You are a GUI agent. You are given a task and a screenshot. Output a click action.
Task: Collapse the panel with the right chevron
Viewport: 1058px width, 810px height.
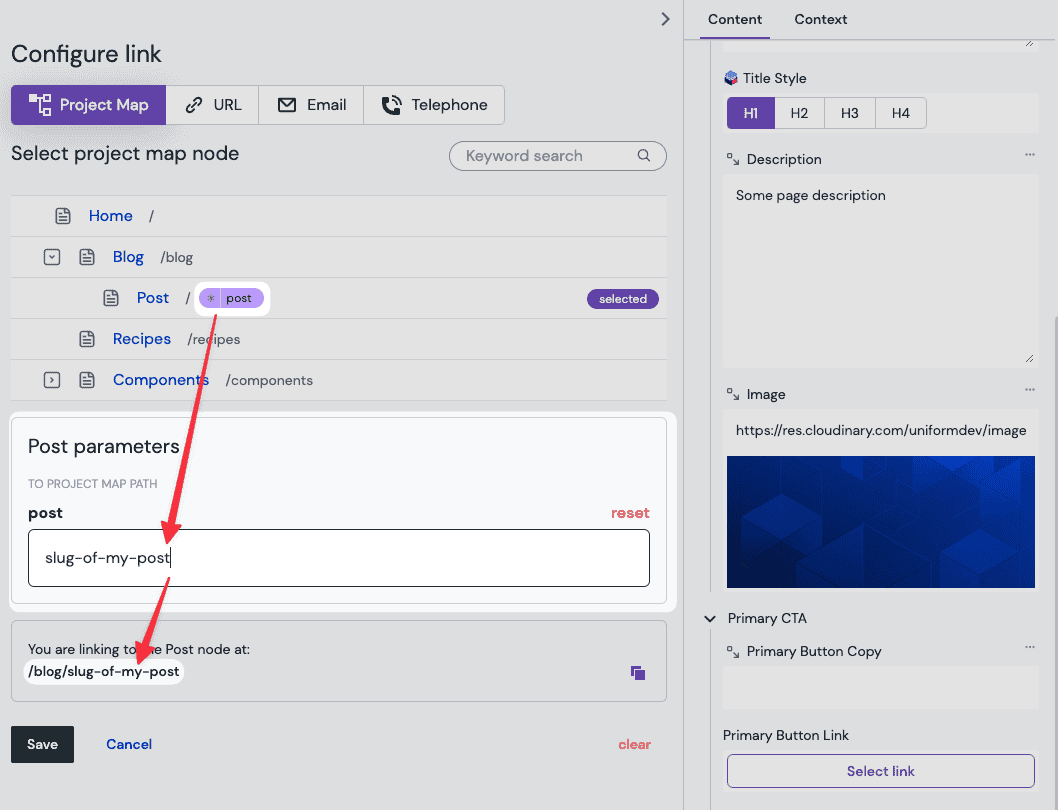coord(665,19)
